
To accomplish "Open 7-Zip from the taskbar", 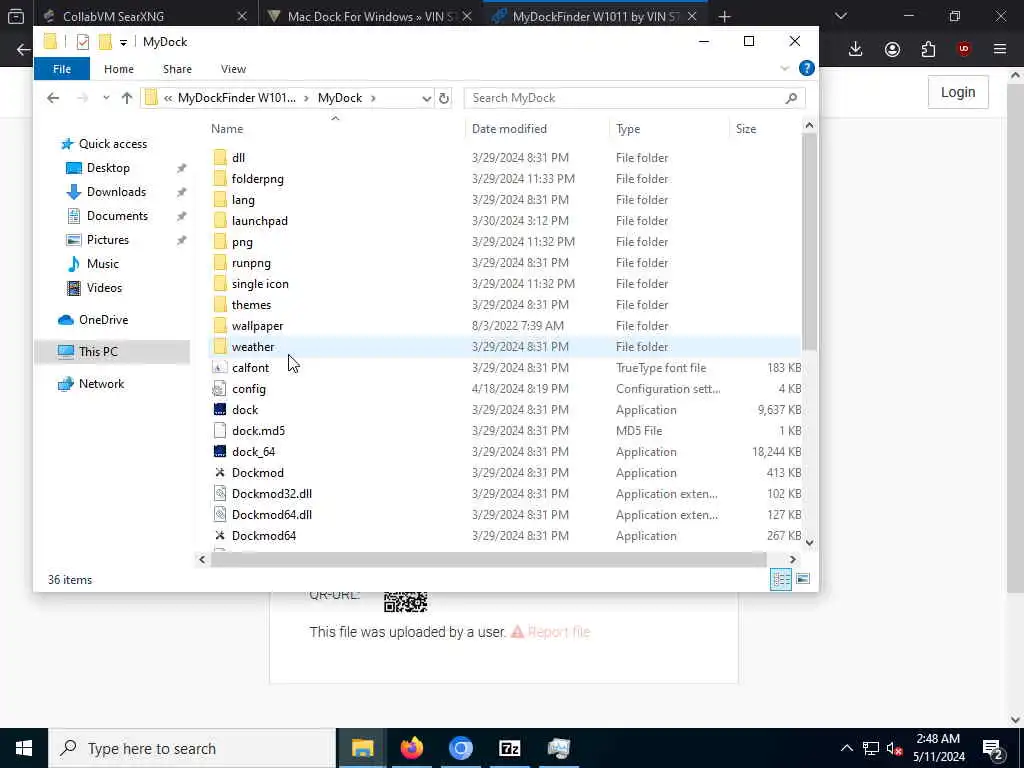I will (509, 748).
